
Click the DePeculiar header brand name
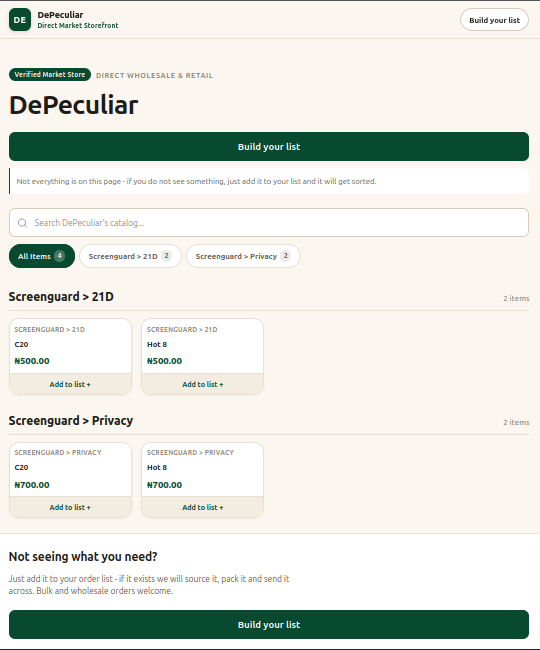[60, 15]
